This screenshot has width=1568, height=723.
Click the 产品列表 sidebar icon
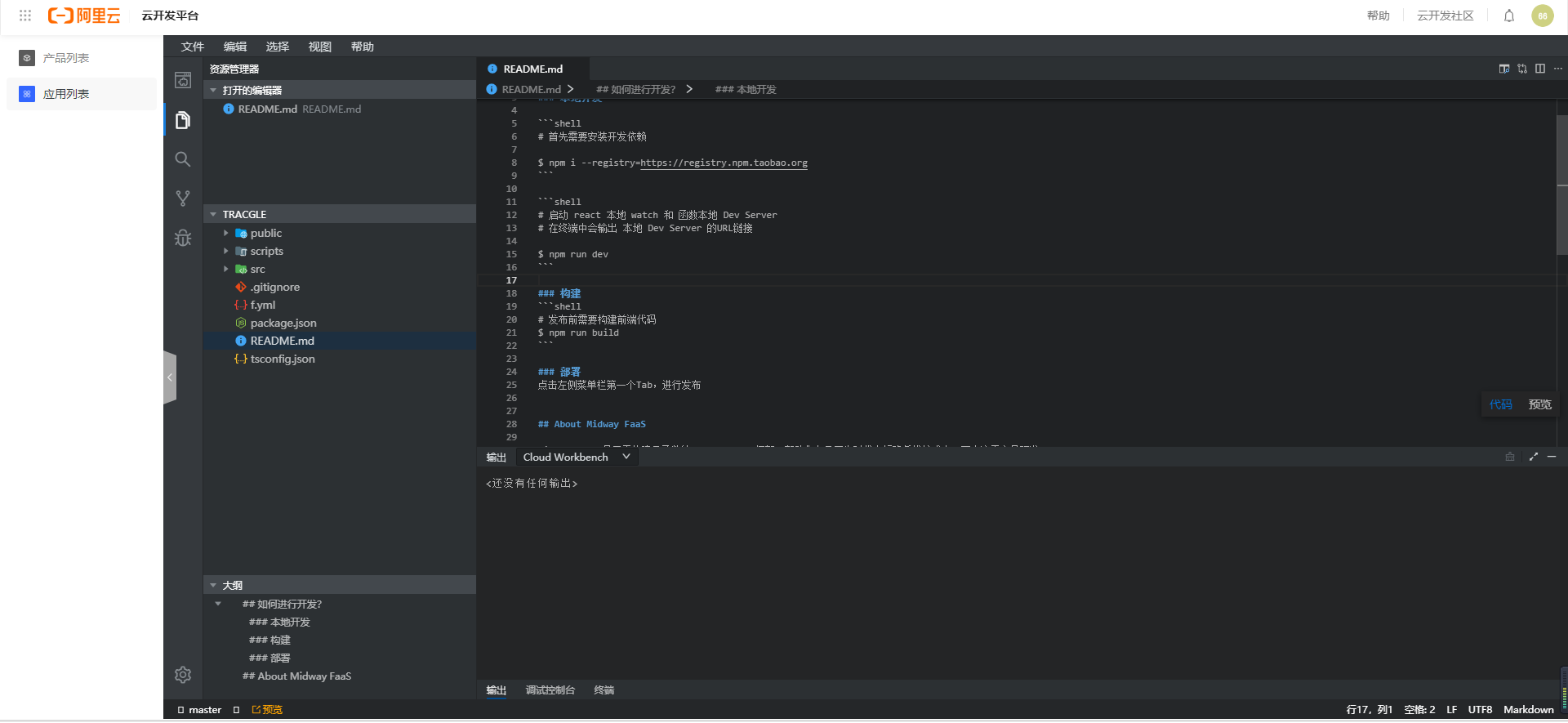[27, 58]
